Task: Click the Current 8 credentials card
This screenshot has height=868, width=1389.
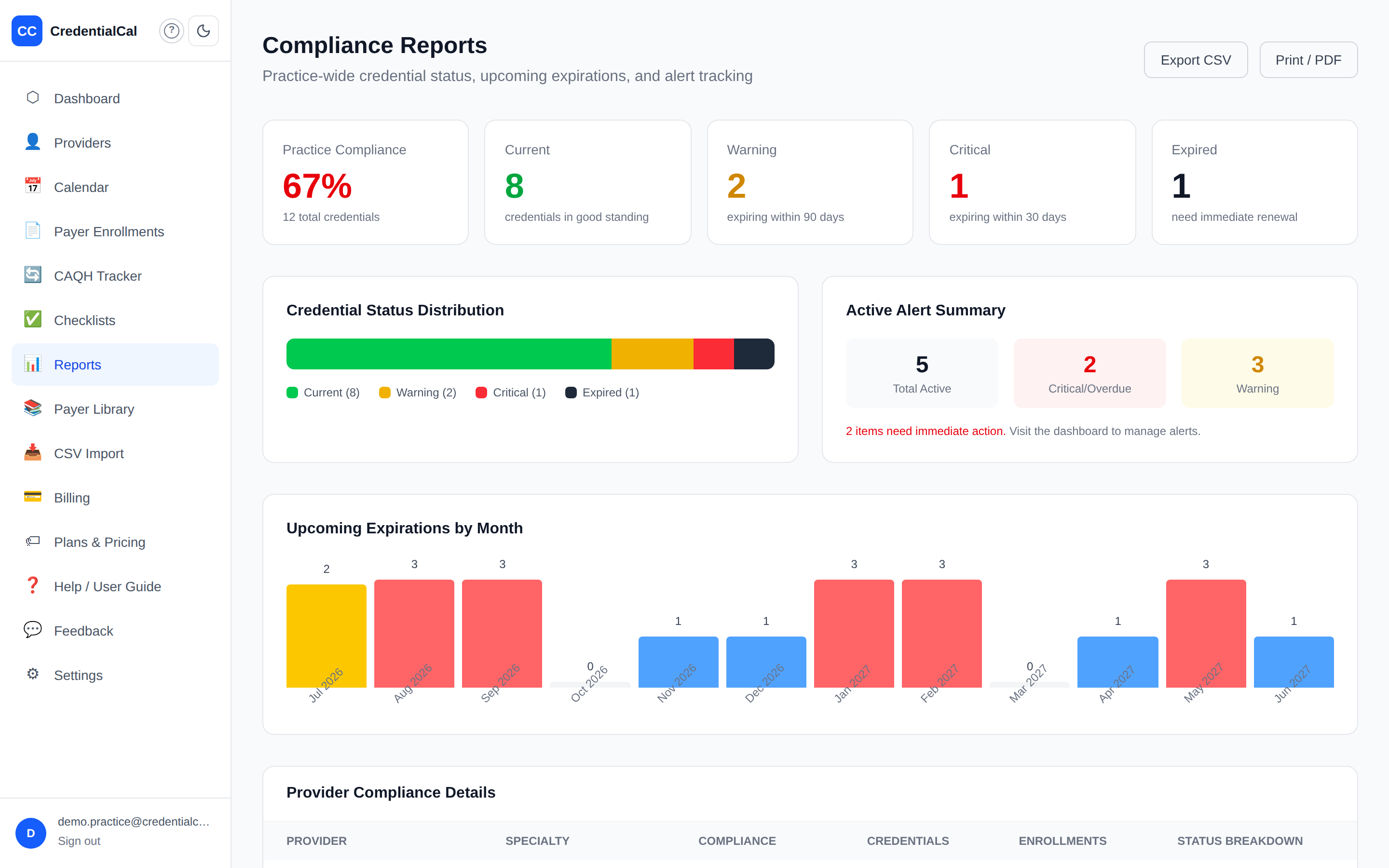Action: point(588,183)
